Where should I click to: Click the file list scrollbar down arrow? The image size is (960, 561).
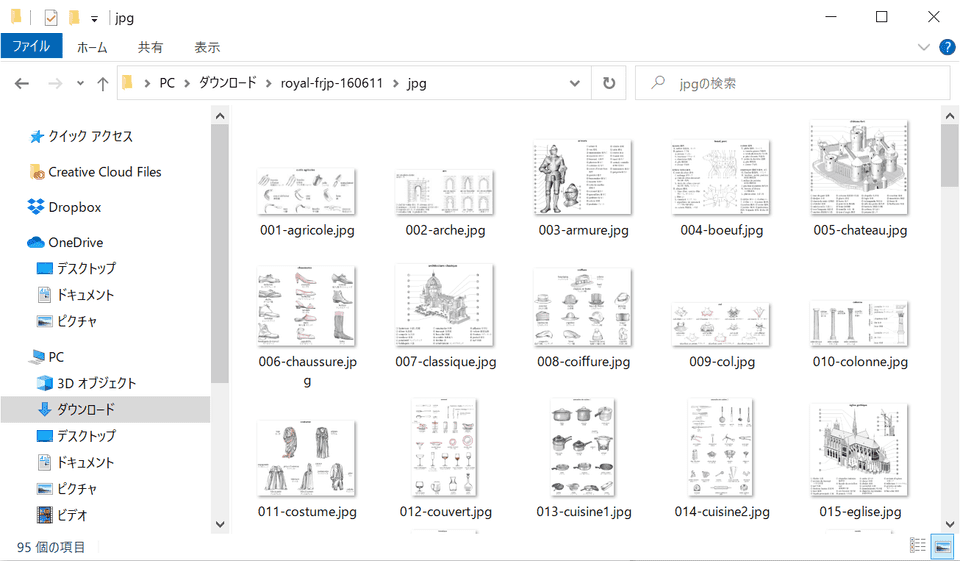[x=949, y=523]
